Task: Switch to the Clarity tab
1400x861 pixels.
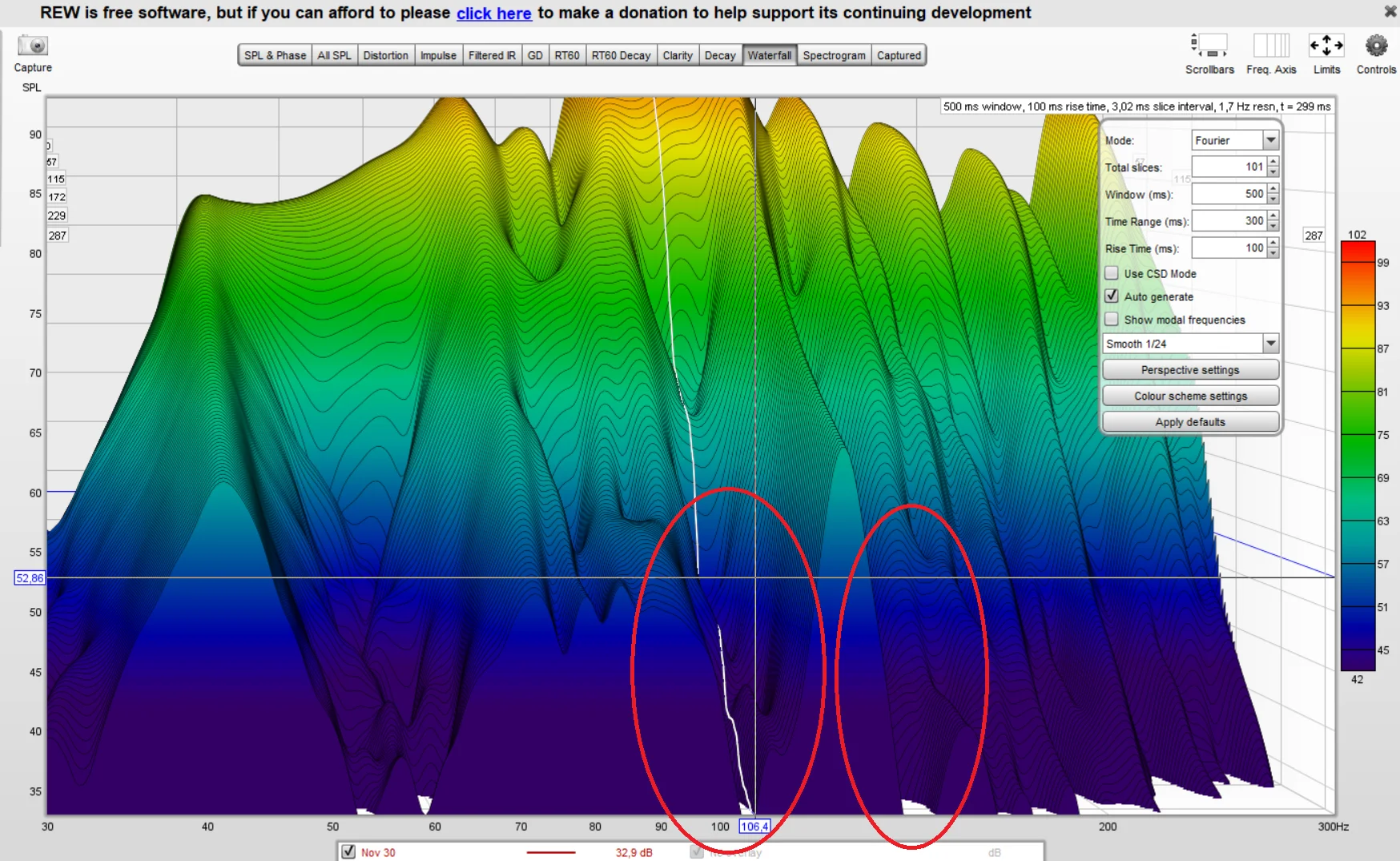Action: 678,55
